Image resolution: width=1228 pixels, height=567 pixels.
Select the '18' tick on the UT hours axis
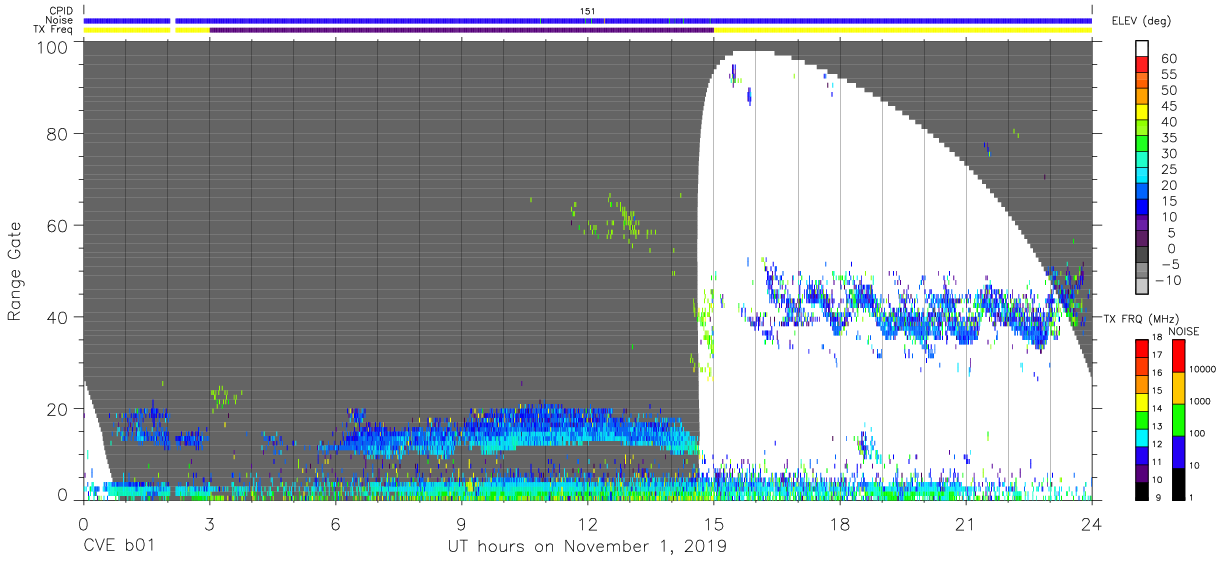pos(840,522)
